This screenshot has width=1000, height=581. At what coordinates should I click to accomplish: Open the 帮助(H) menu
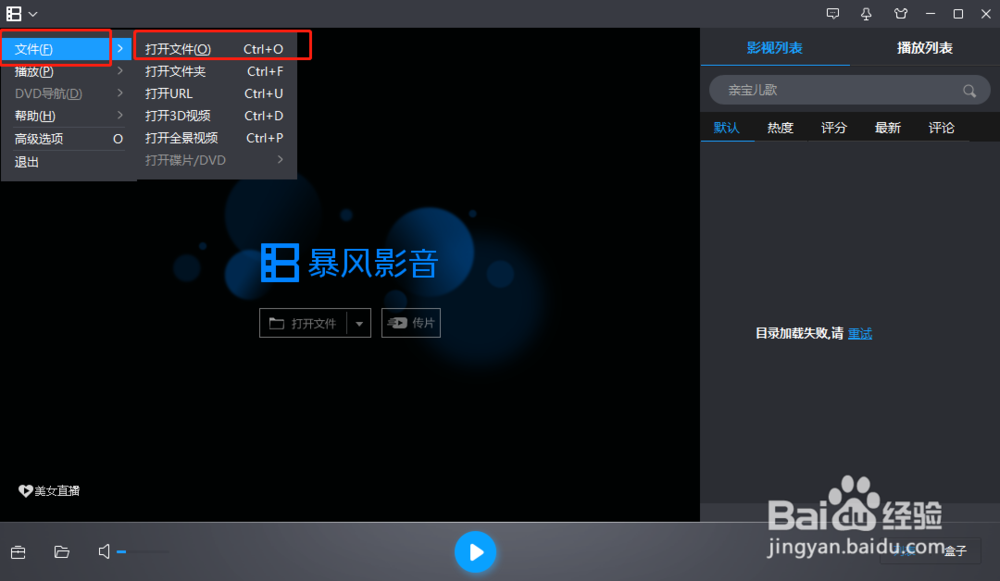click(x=67, y=116)
